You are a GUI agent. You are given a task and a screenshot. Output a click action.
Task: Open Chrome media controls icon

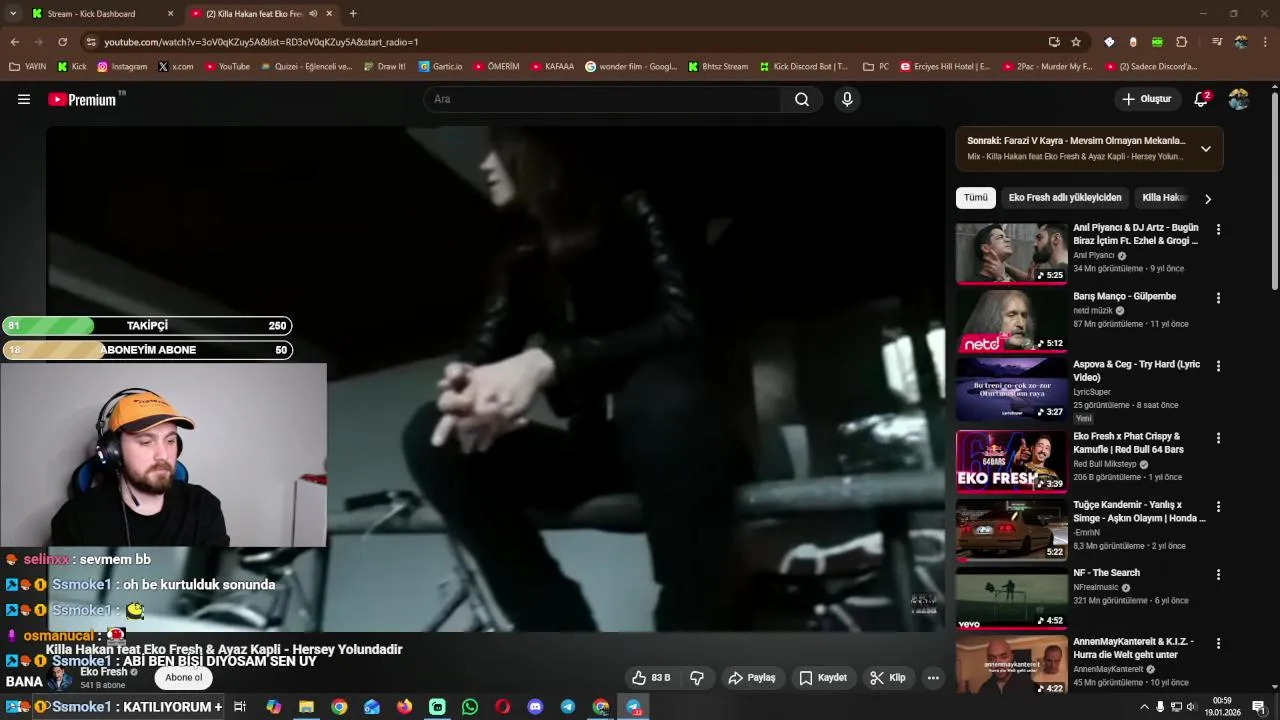[x=1217, y=42]
